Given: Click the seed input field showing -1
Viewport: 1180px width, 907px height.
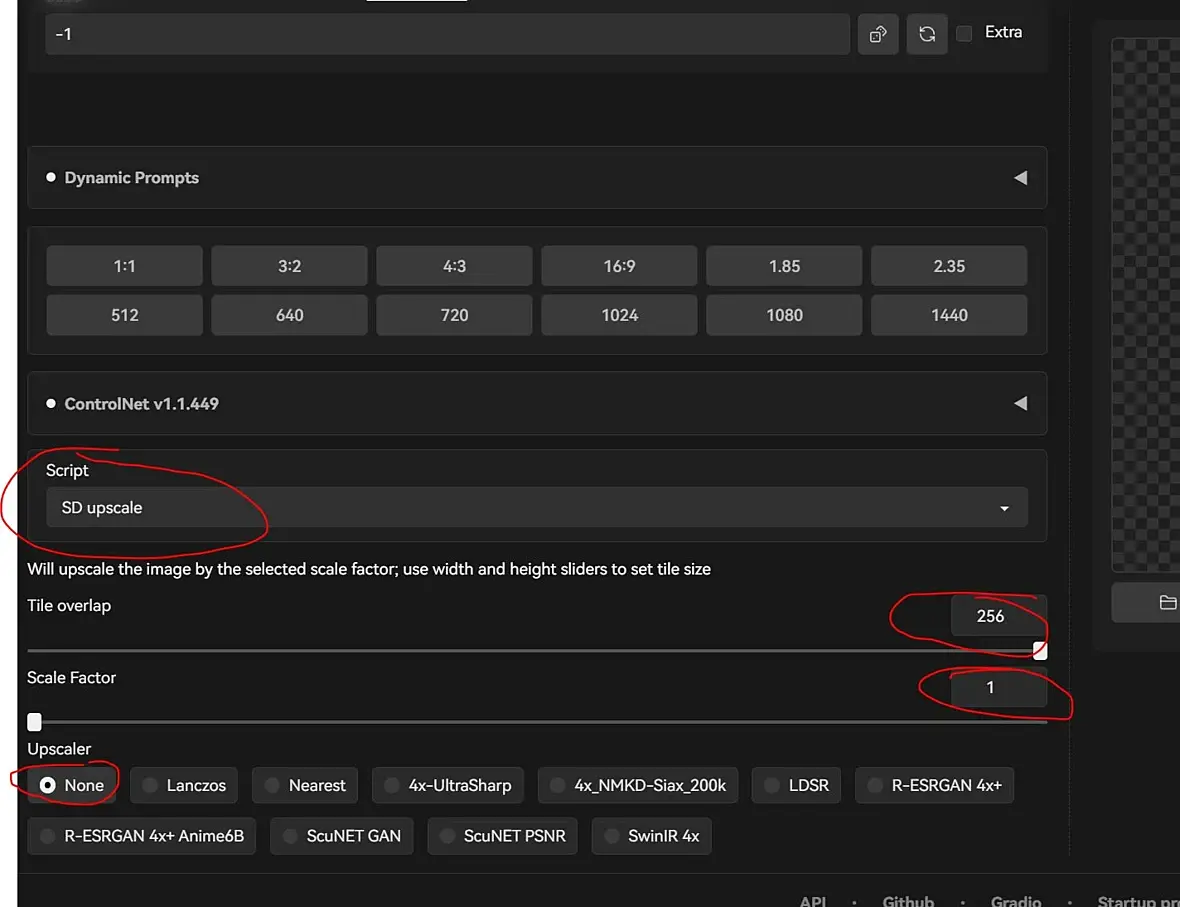Looking at the screenshot, I should click(x=447, y=34).
